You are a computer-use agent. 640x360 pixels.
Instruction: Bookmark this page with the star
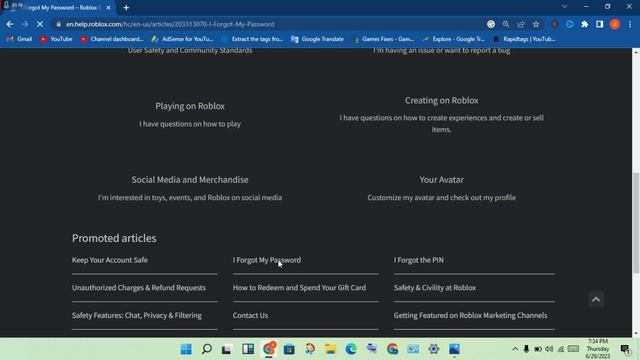coord(536,24)
